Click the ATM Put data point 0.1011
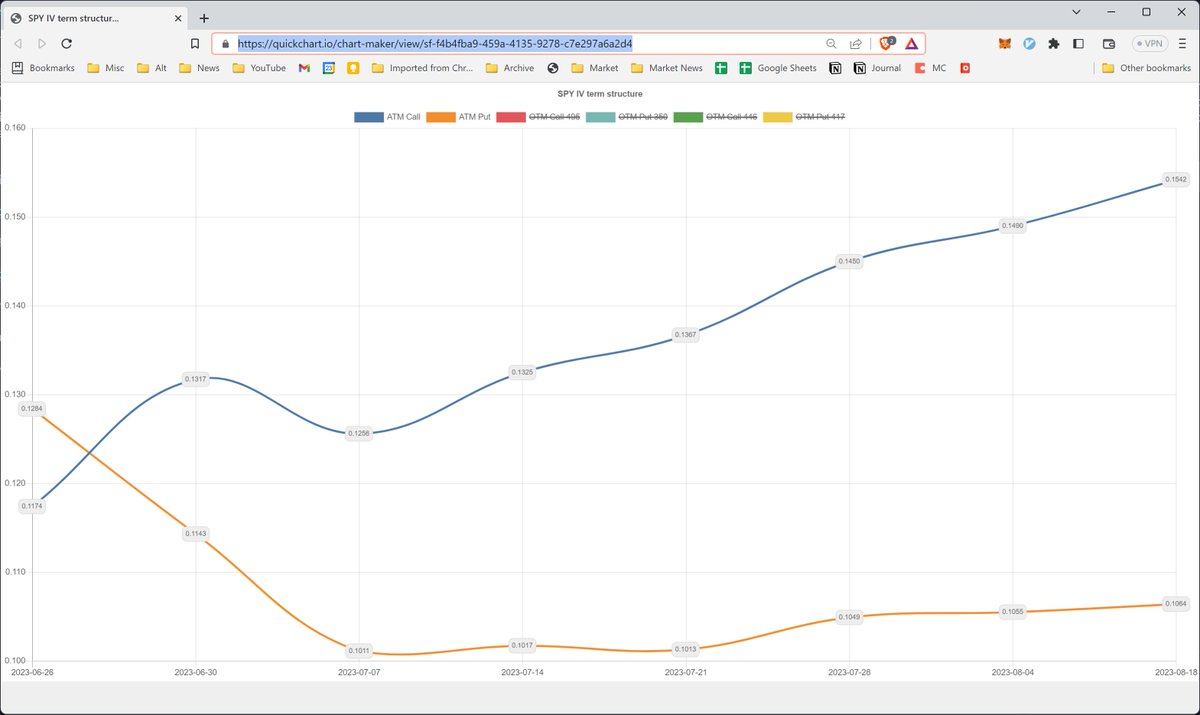This screenshot has width=1200, height=715. (x=359, y=651)
